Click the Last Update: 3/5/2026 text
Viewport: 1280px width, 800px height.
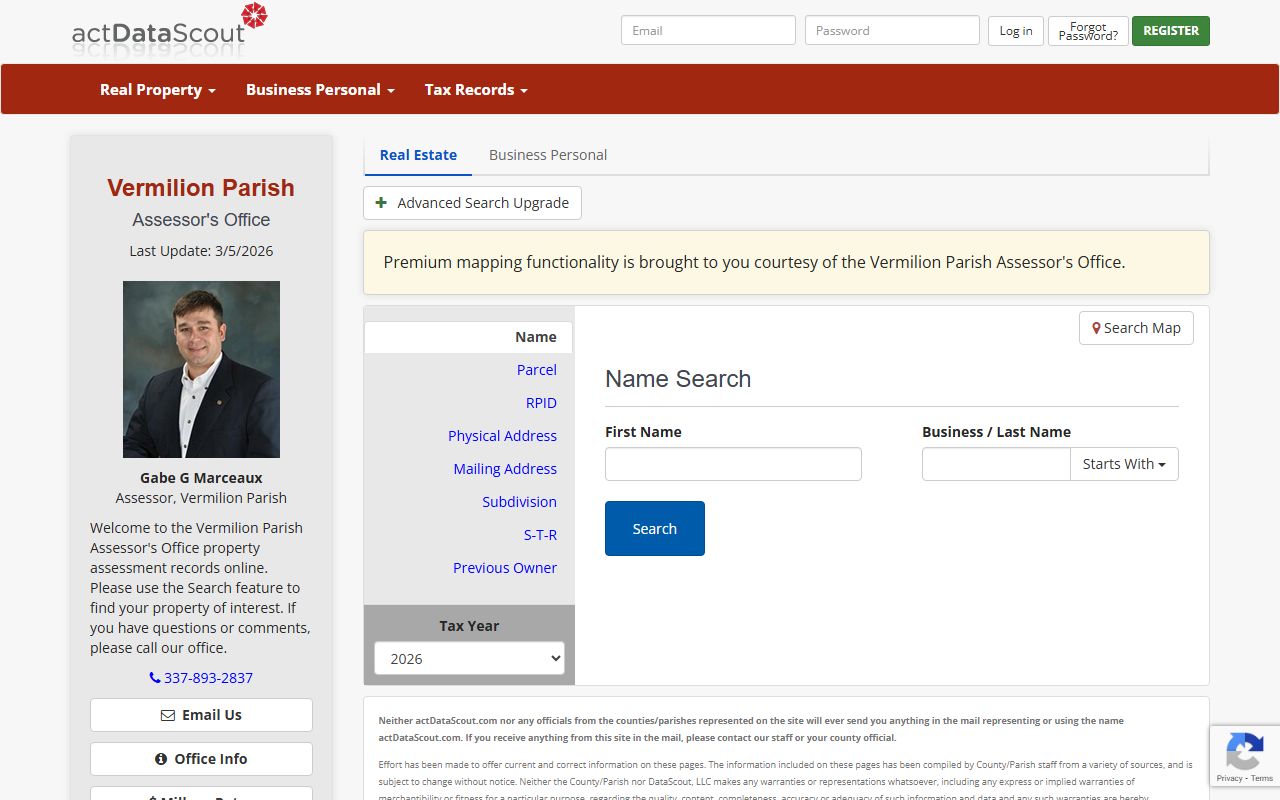coord(201,251)
